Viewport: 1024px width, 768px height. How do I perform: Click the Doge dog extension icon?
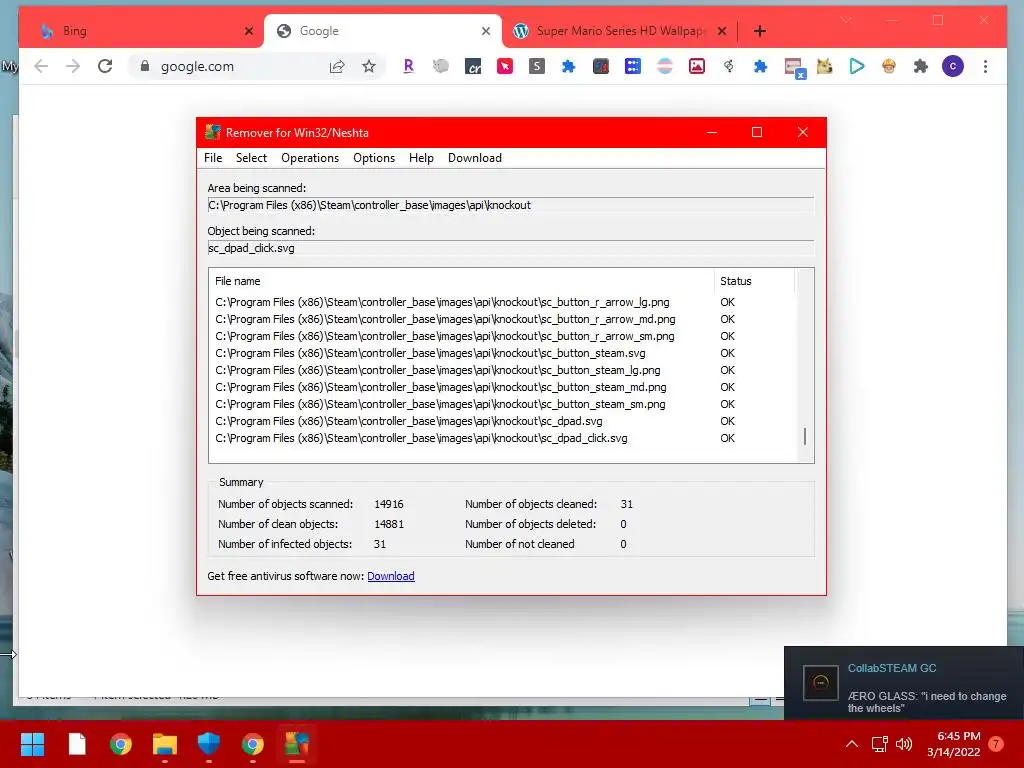[x=825, y=66]
